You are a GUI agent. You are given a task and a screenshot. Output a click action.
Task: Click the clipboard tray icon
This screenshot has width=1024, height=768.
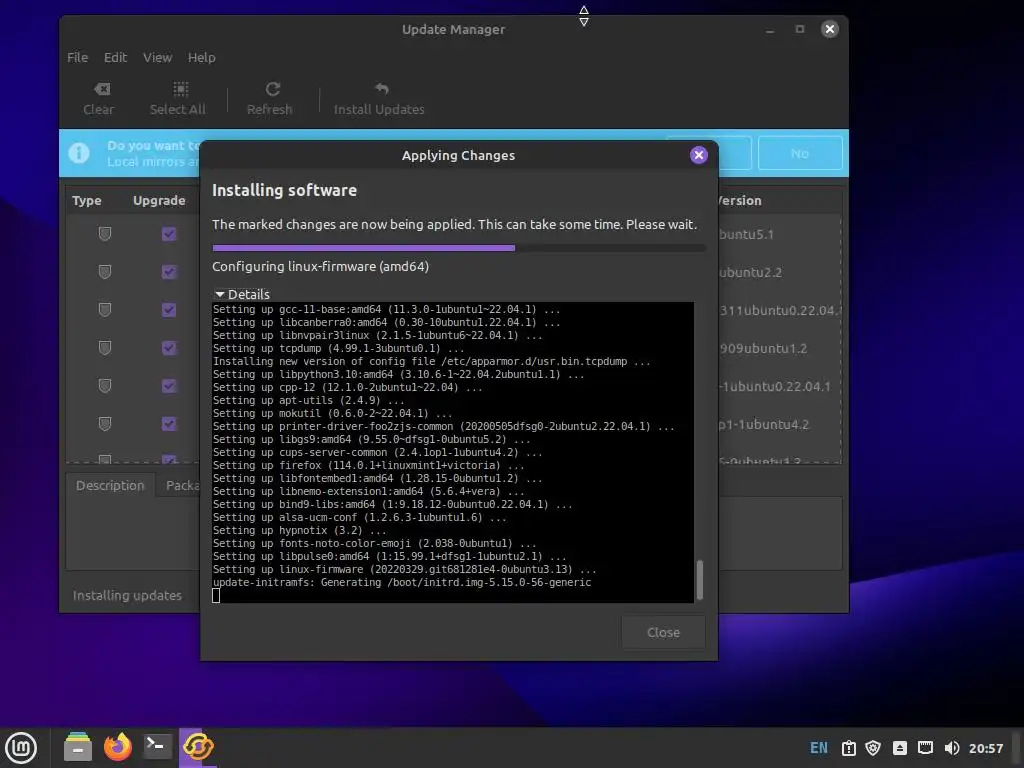(848, 748)
